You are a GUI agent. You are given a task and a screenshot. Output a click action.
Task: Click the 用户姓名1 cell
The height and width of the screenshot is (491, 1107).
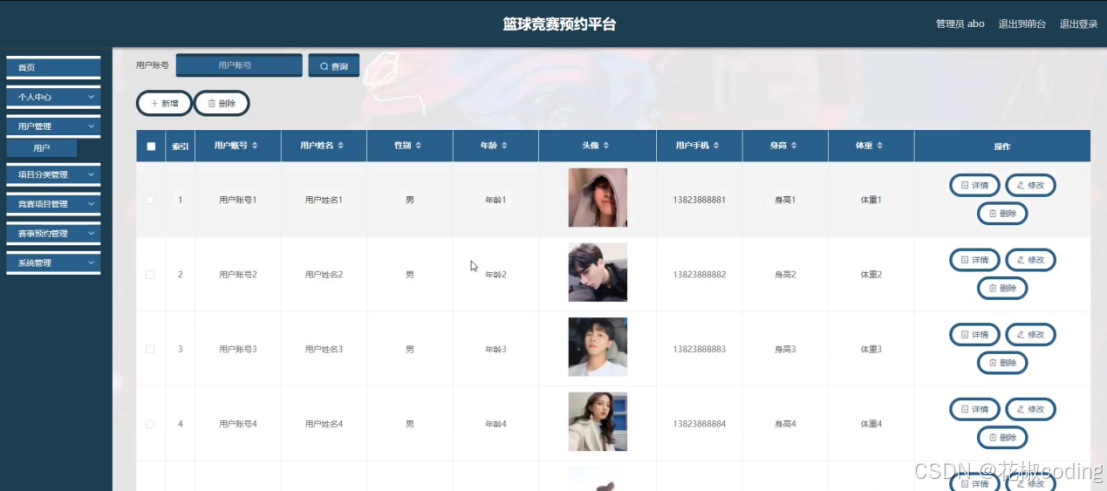(x=323, y=200)
